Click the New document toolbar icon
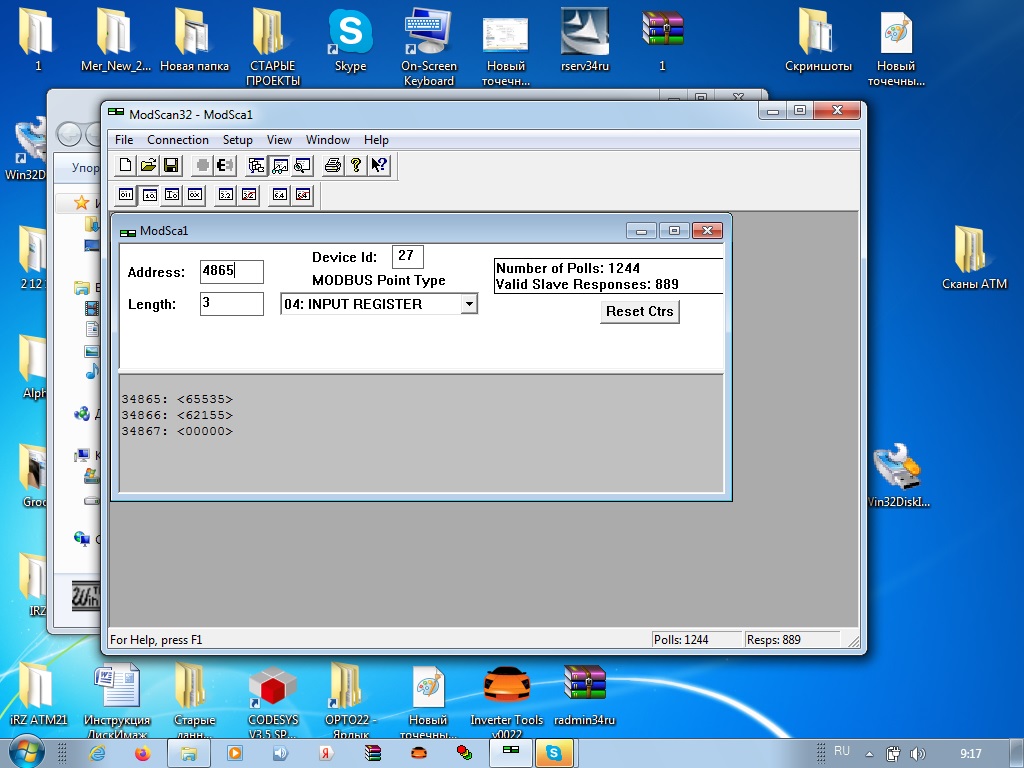1024x768 pixels. 126,165
